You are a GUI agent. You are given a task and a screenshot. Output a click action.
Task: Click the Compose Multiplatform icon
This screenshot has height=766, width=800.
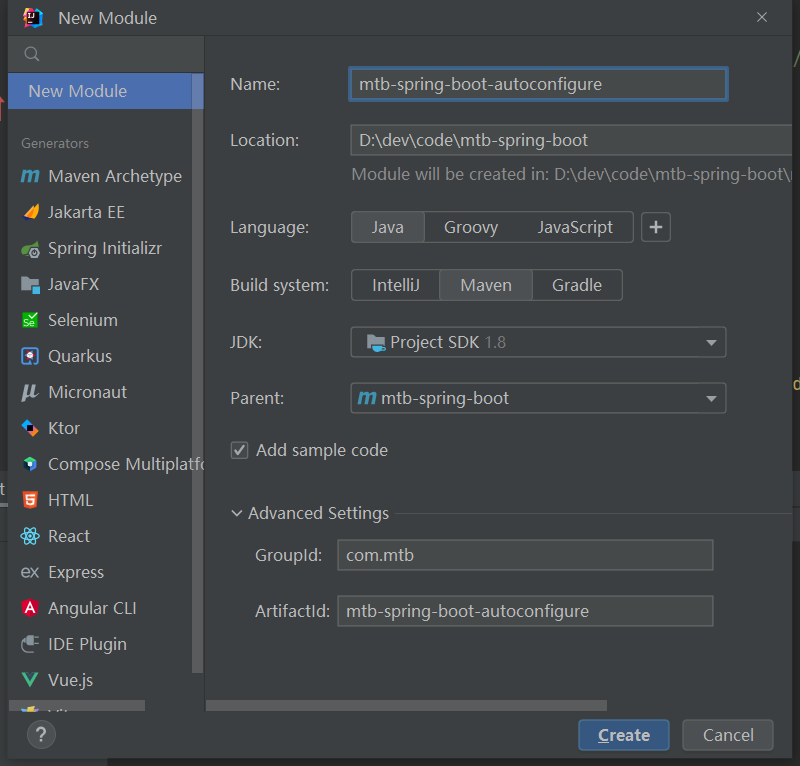pyautogui.click(x=30, y=464)
